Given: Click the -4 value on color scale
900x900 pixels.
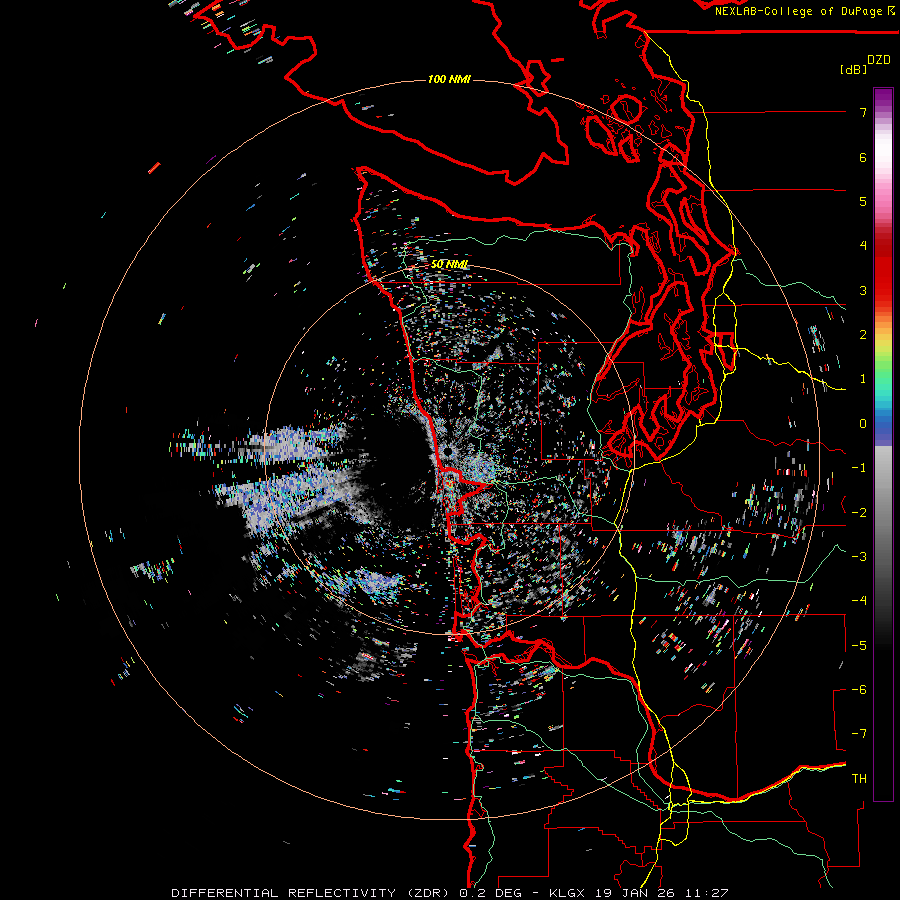Looking at the screenshot, I should (x=859, y=601).
